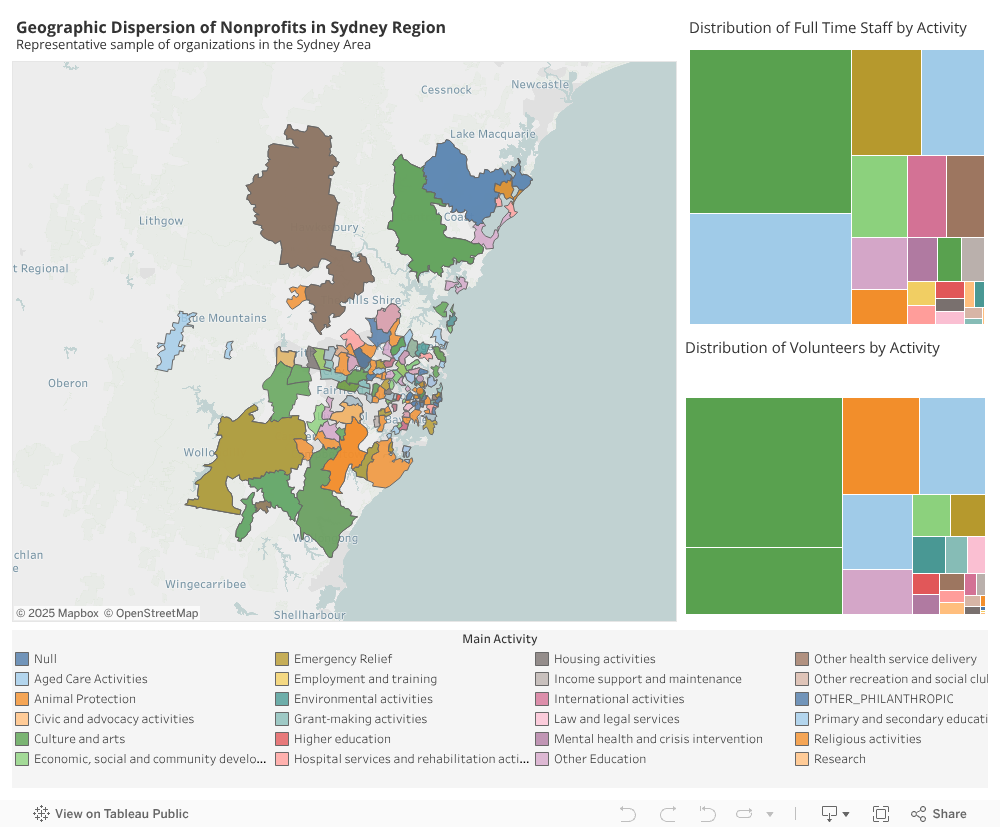
Task: Open the View on Tableau Public link
Action: click(x=121, y=814)
